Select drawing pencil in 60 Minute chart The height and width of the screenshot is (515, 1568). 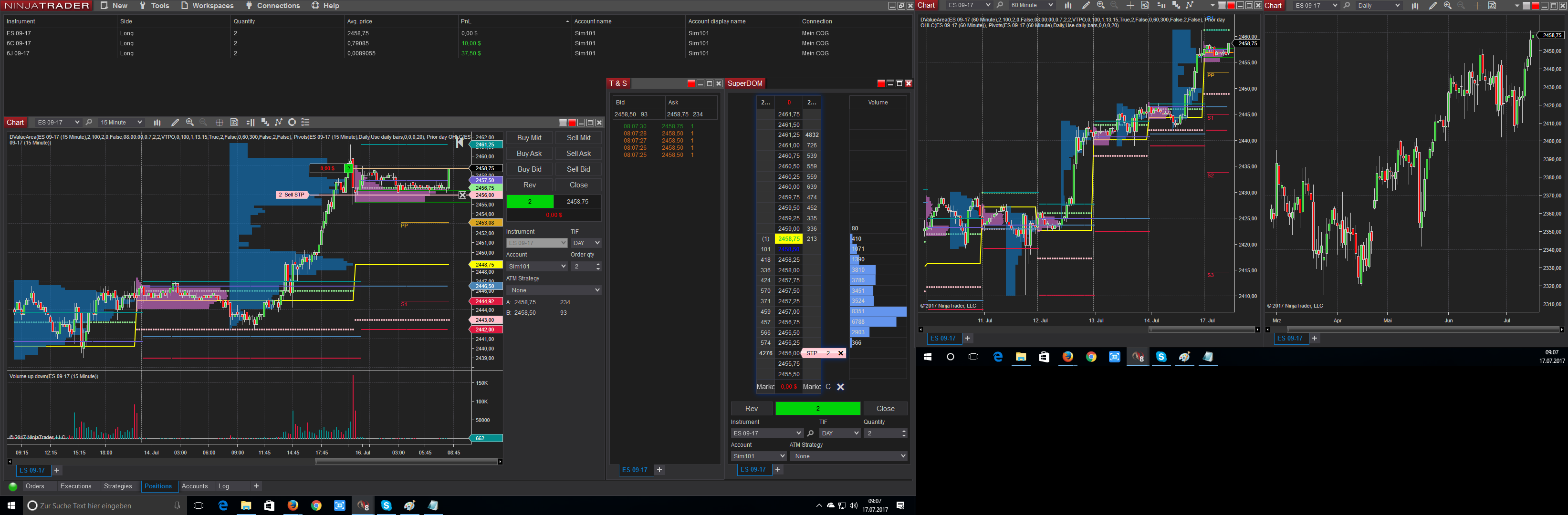pos(1085,5)
